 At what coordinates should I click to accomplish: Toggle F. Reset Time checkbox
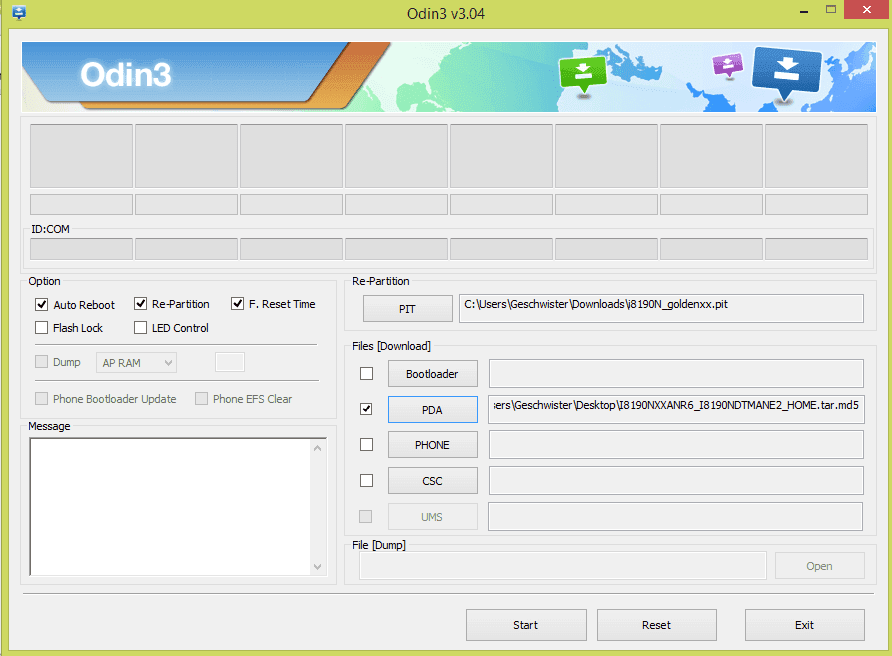tap(238, 304)
